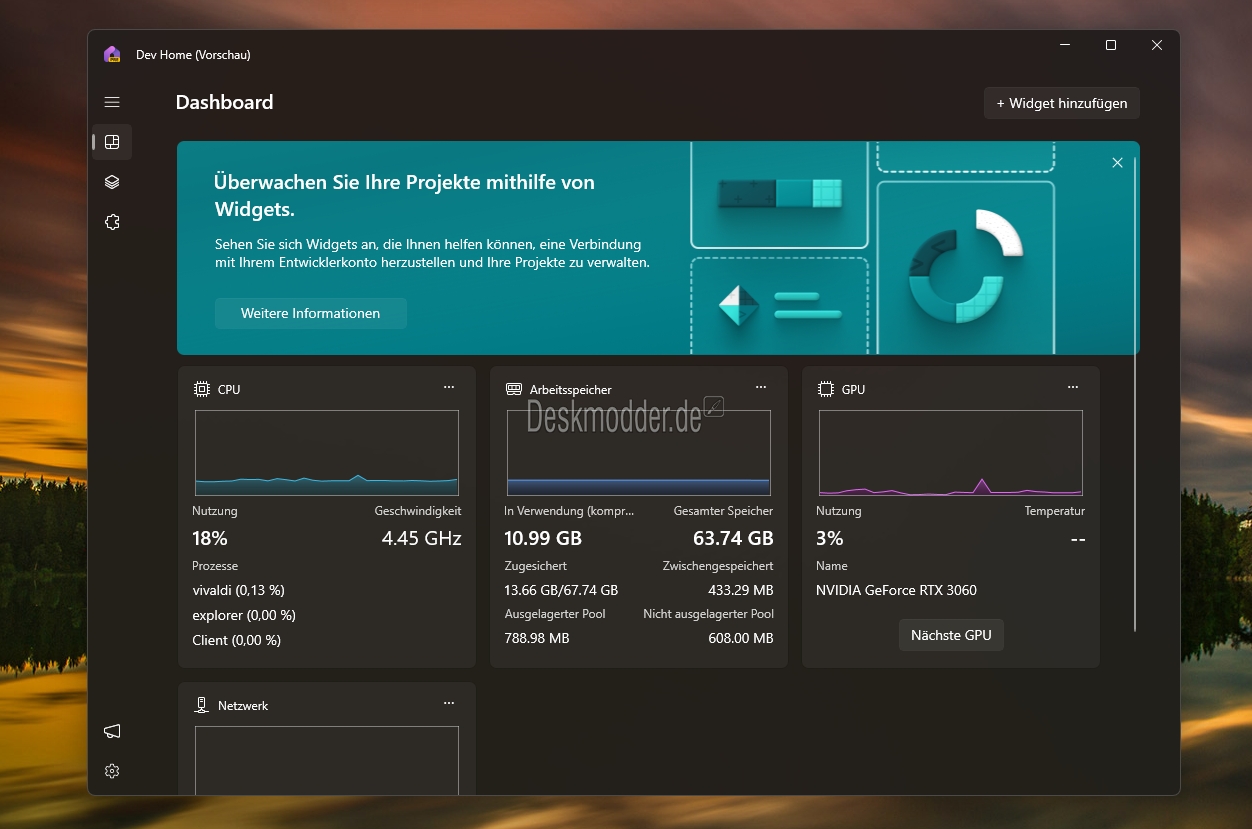
Task: Open the hamburger navigation menu
Action: point(112,102)
